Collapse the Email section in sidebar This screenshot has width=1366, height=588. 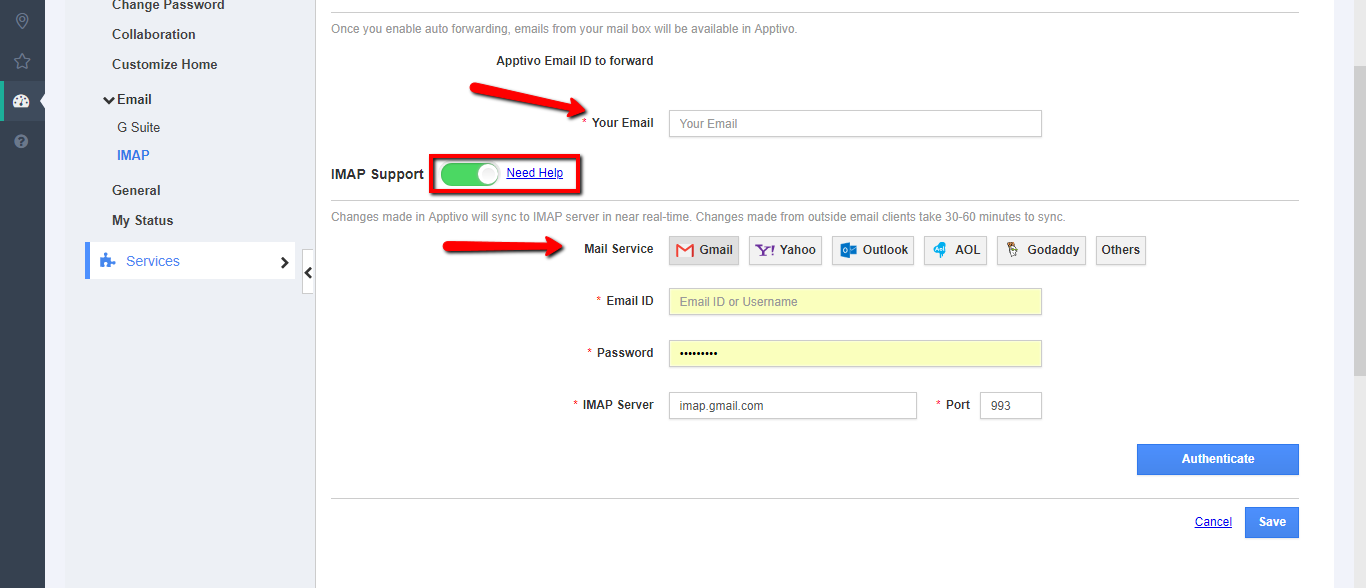coord(109,100)
